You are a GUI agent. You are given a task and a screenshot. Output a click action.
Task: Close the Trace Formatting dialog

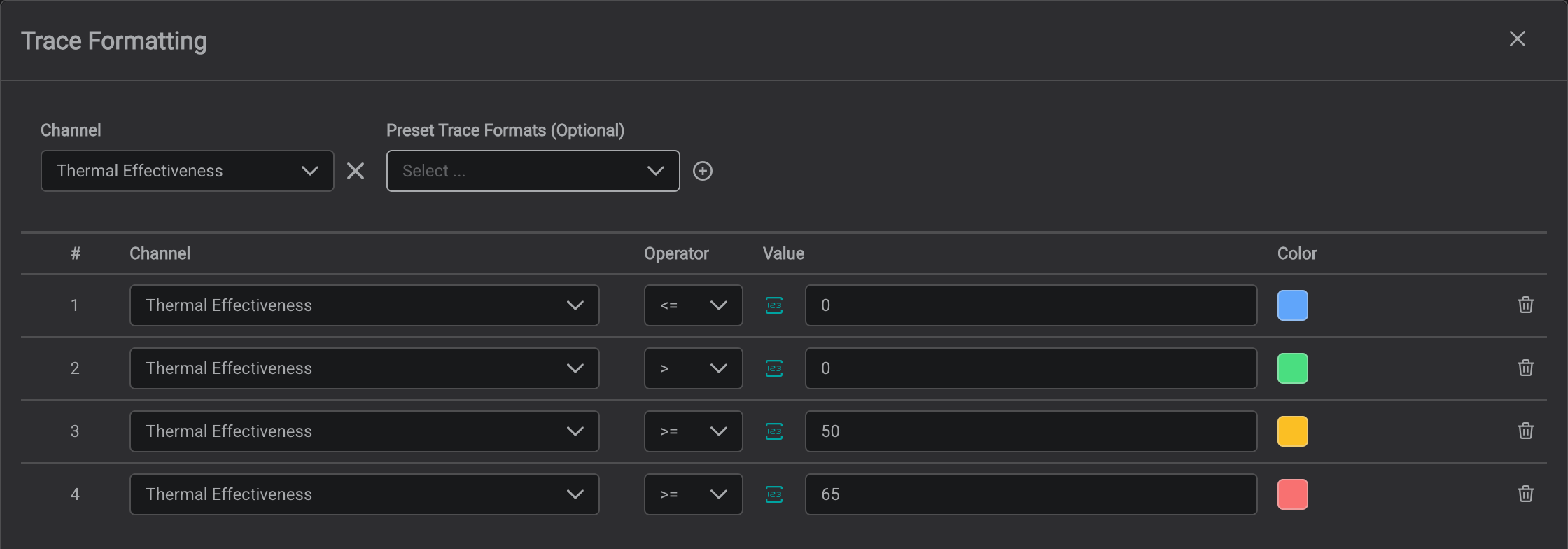click(1517, 39)
